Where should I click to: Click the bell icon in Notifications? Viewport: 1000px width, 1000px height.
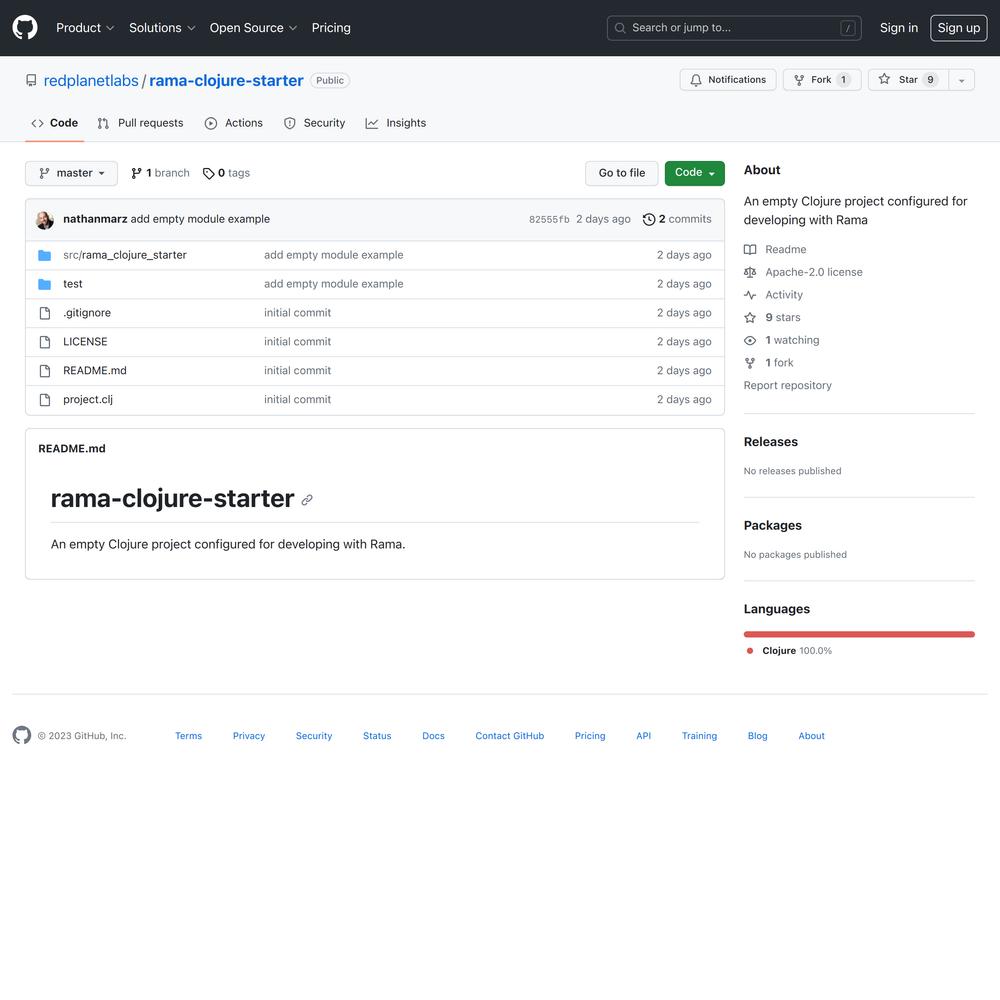[x=696, y=80]
